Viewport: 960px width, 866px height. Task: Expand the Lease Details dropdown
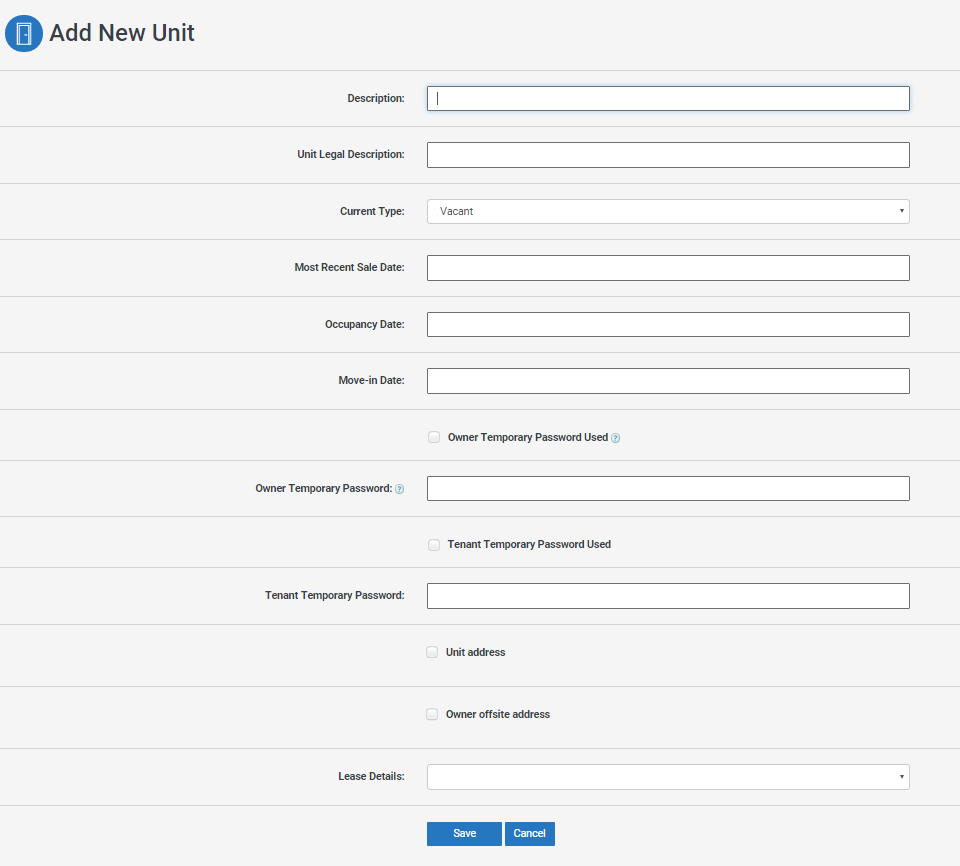(667, 777)
